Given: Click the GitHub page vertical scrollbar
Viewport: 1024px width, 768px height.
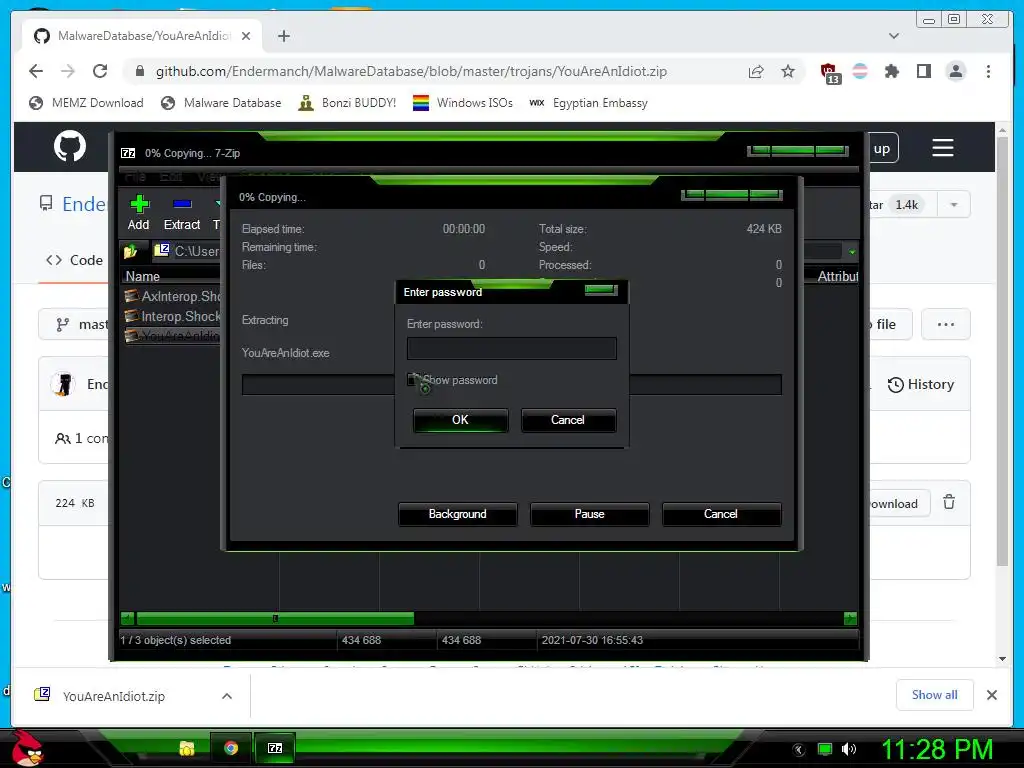Looking at the screenshot, I should click(1002, 353).
